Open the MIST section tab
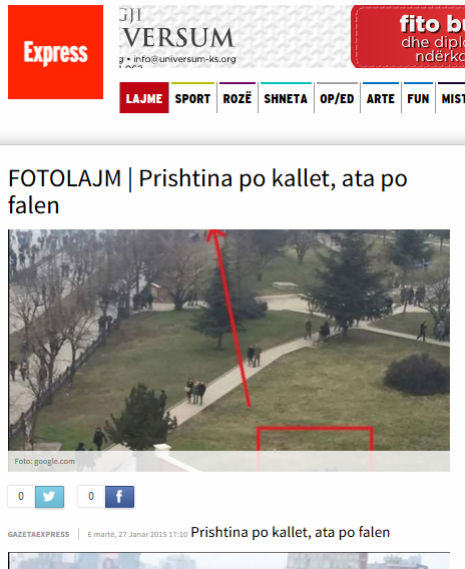The width and height of the screenshot is (465, 569). 452,98
